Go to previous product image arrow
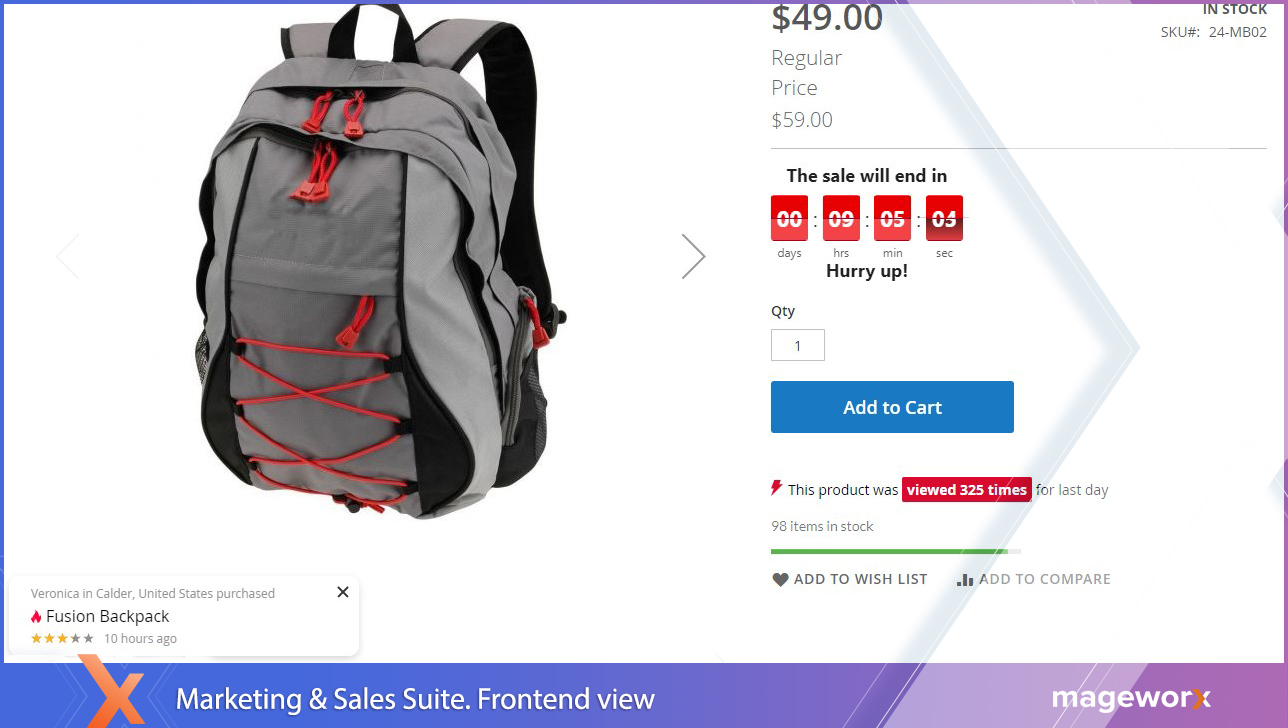Screen dimensions: 1288x728 (x=68, y=257)
